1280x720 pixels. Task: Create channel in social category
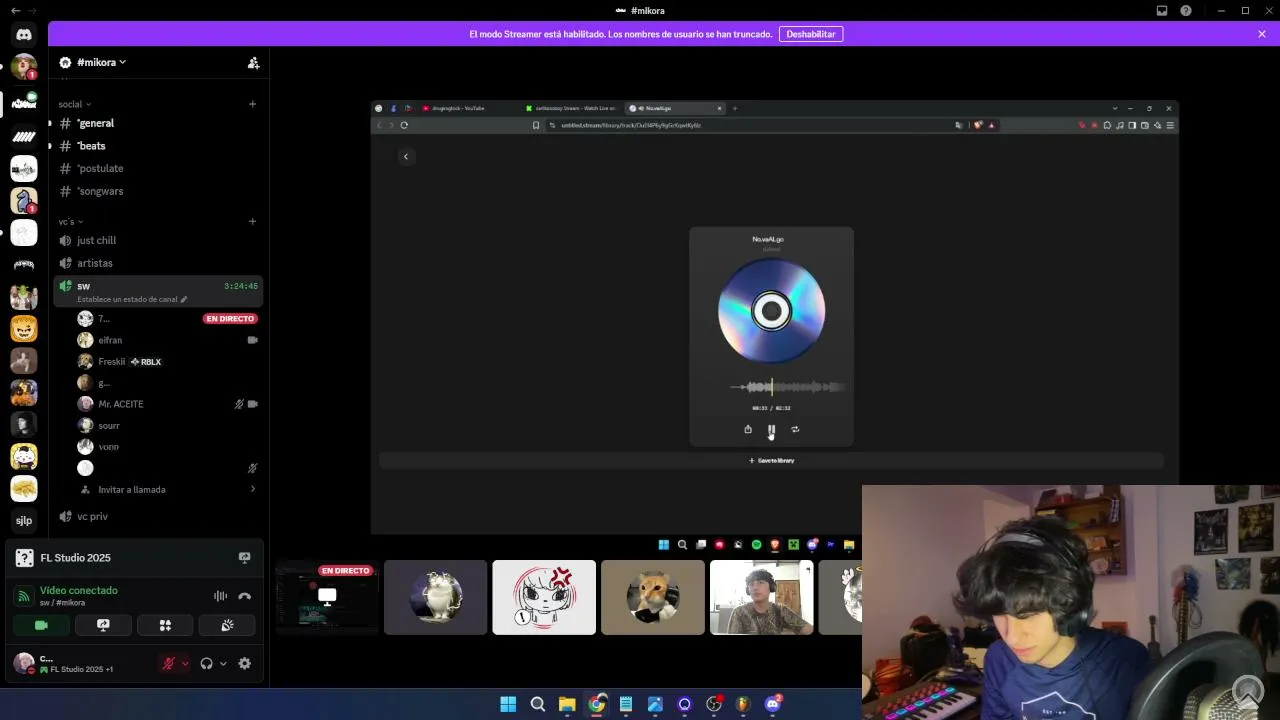pyautogui.click(x=252, y=104)
